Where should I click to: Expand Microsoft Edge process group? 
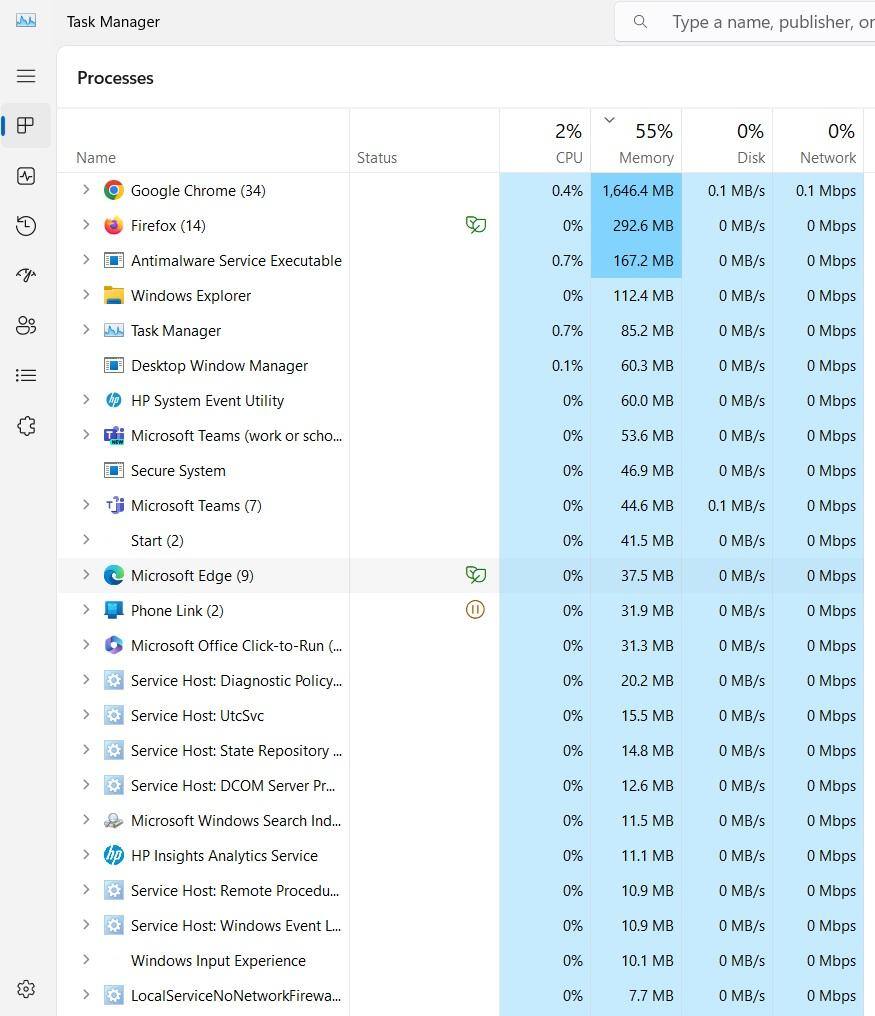(x=86, y=575)
